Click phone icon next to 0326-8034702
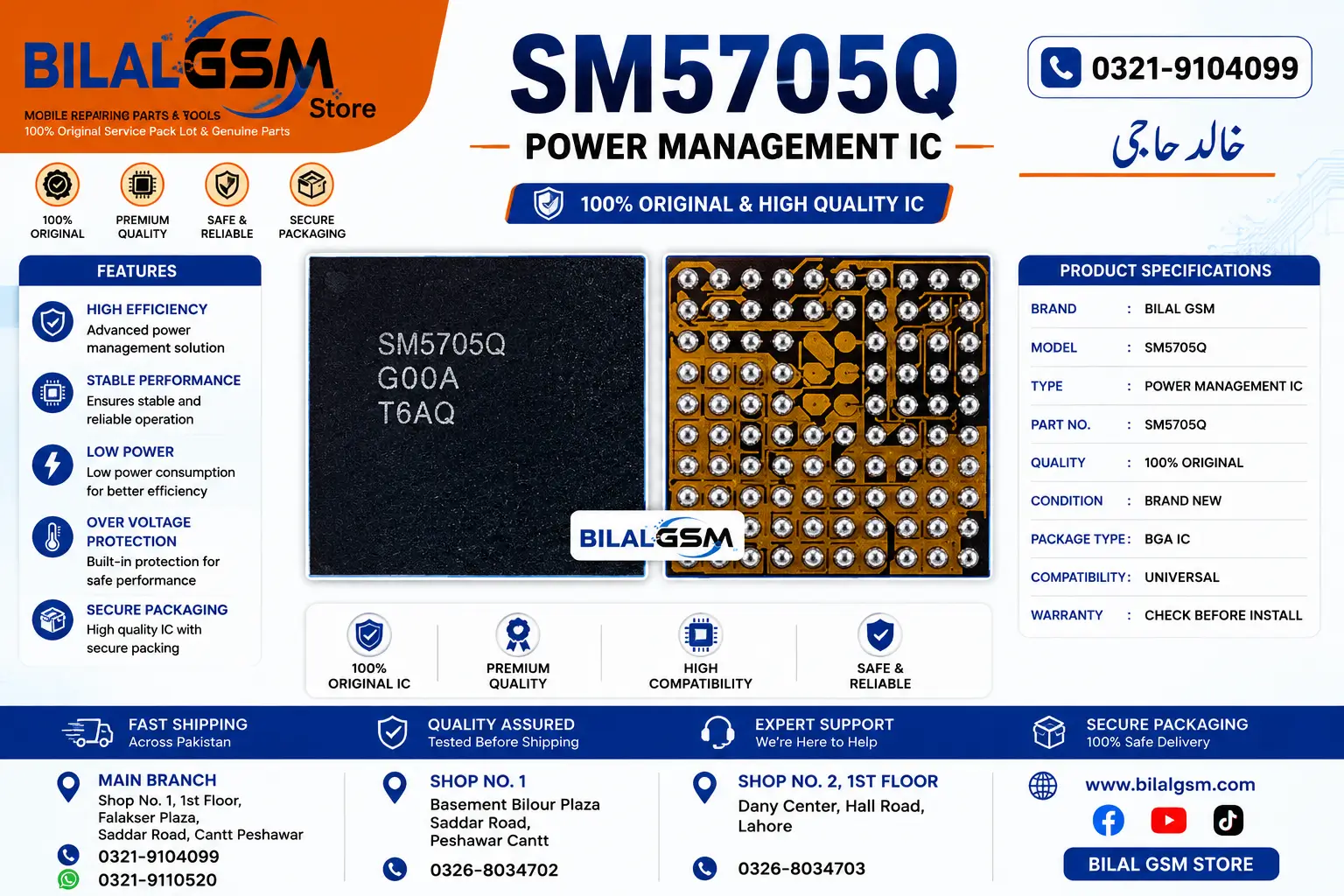Image resolution: width=1344 pixels, height=896 pixels. (x=395, y=869)
